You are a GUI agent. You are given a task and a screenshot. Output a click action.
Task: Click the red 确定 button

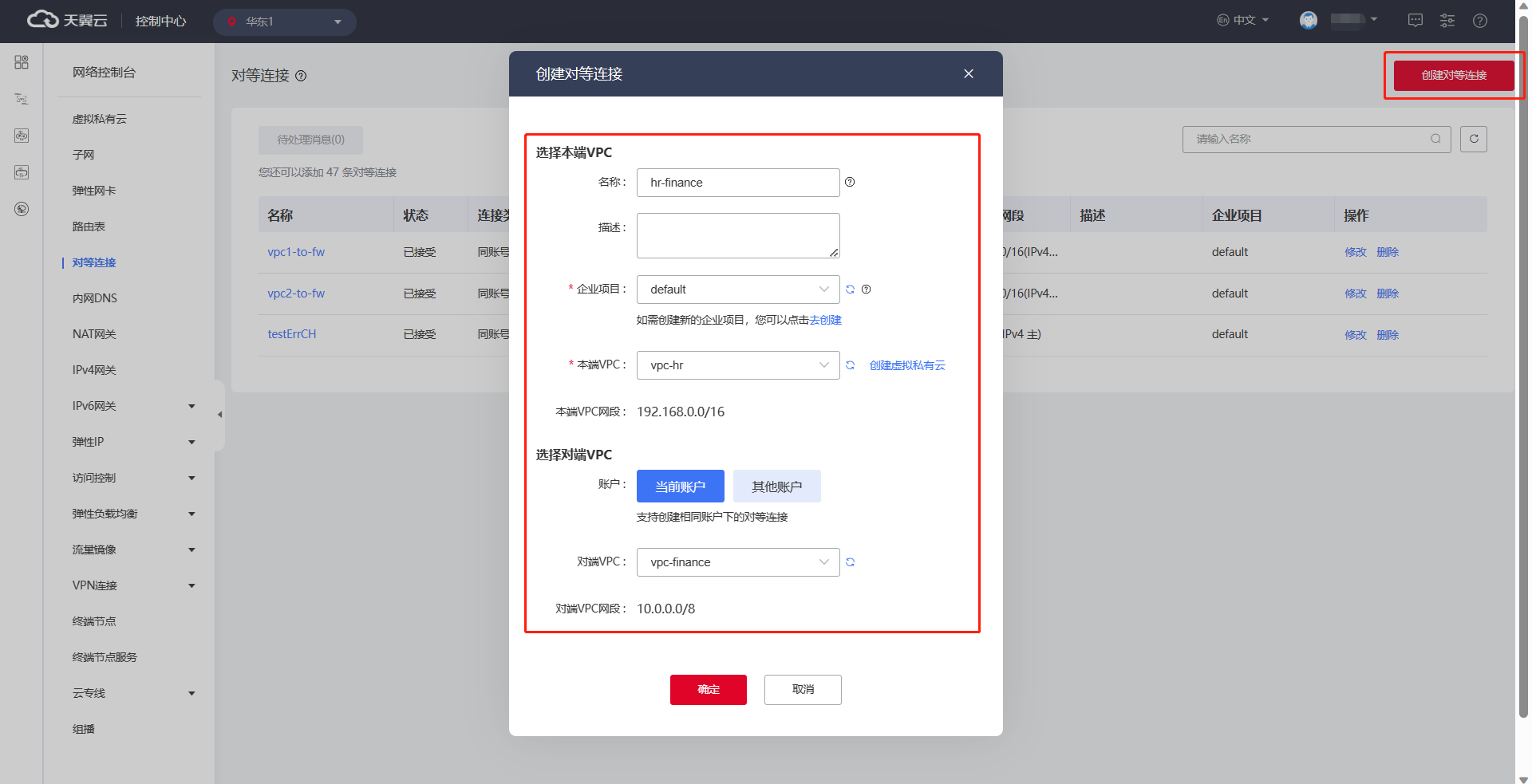(x=708, y=690)
